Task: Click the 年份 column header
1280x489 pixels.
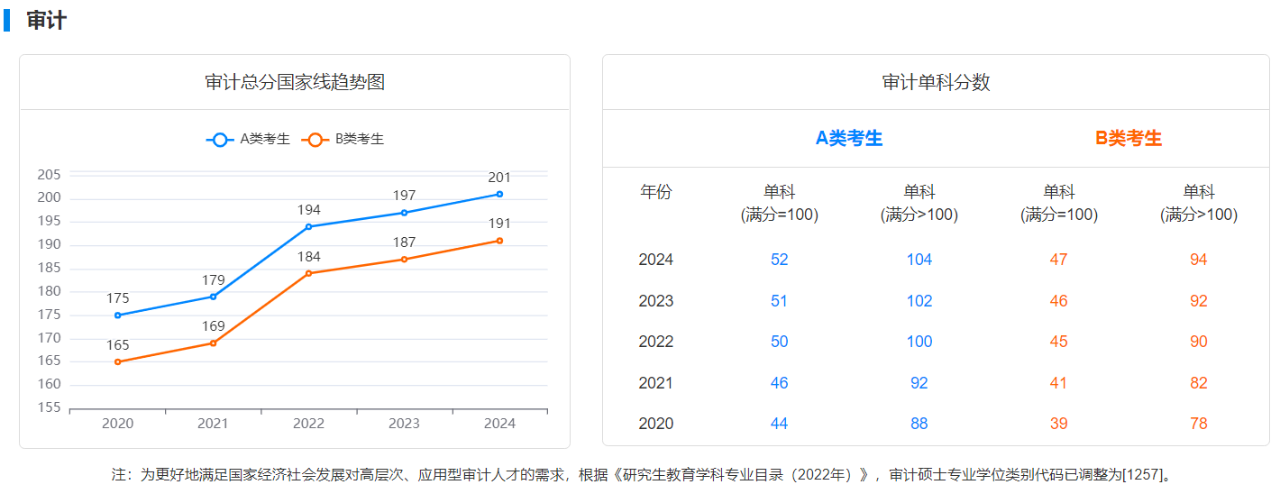Action: [656, 192]
